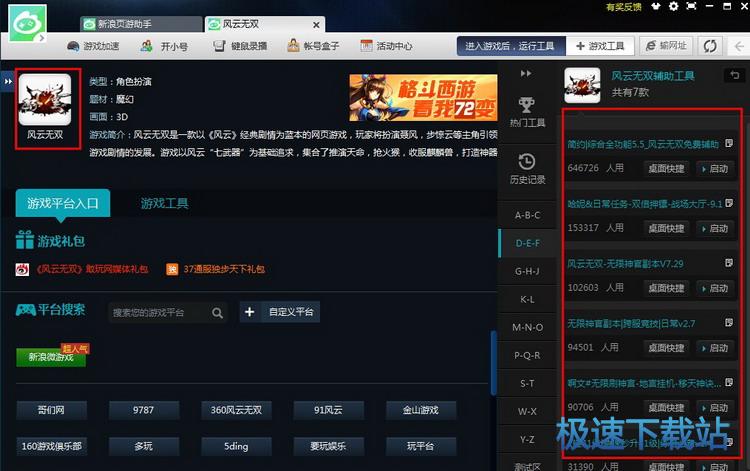Open the skin shirt icon in title bar
This screenshot has height=471, width=750.
coord(656,6)
